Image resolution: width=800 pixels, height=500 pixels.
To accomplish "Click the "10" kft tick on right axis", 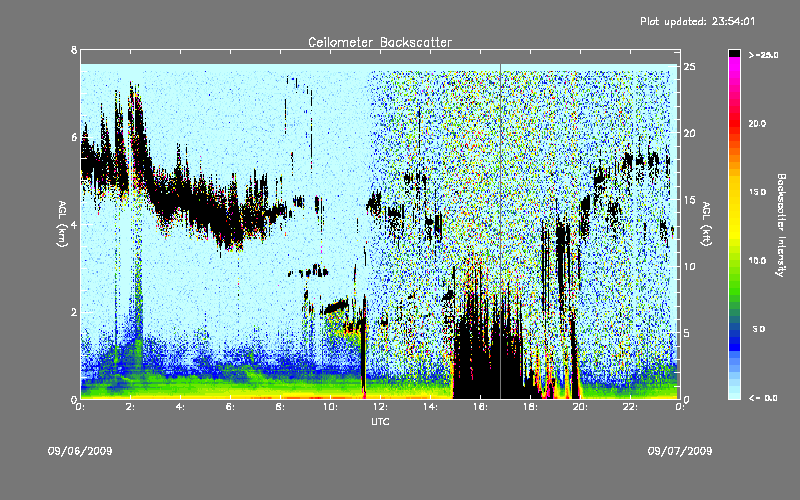I will [x=689, y=266].
